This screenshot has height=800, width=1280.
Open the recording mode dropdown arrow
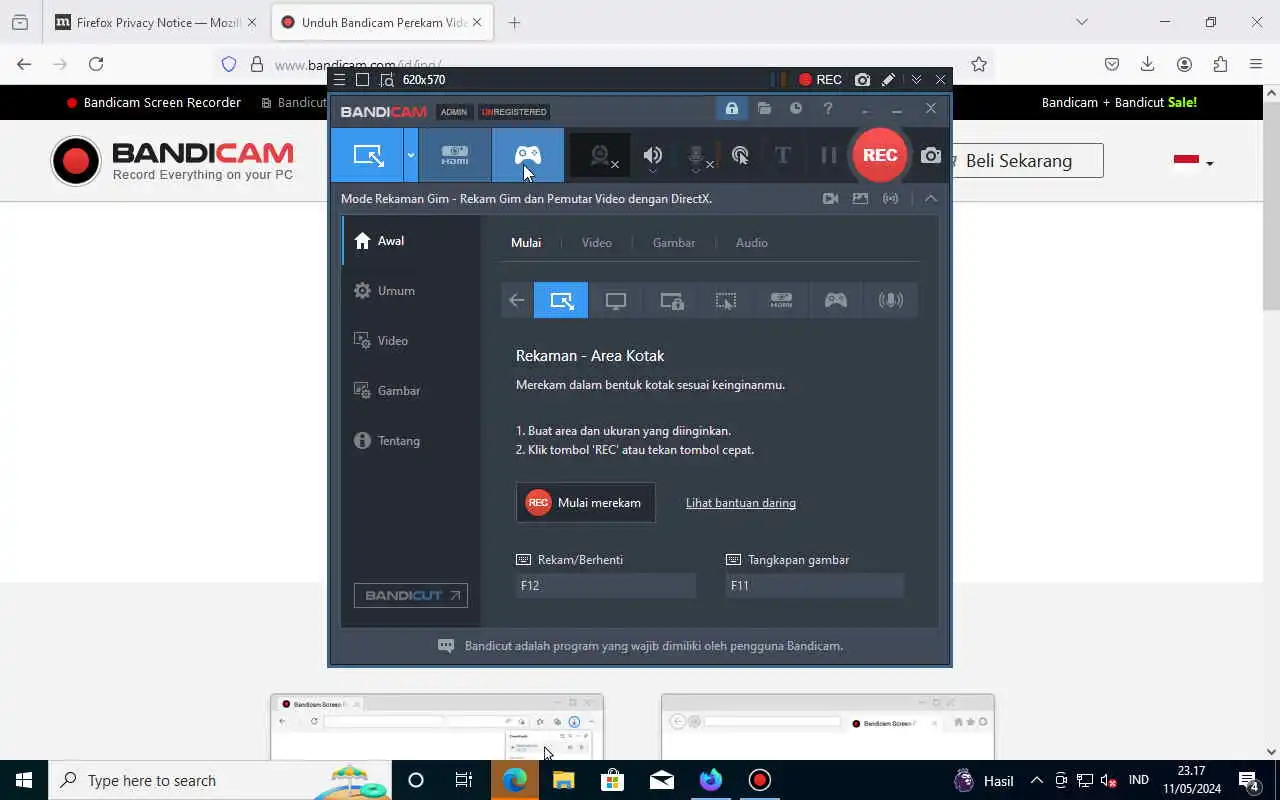pos(411,155)
